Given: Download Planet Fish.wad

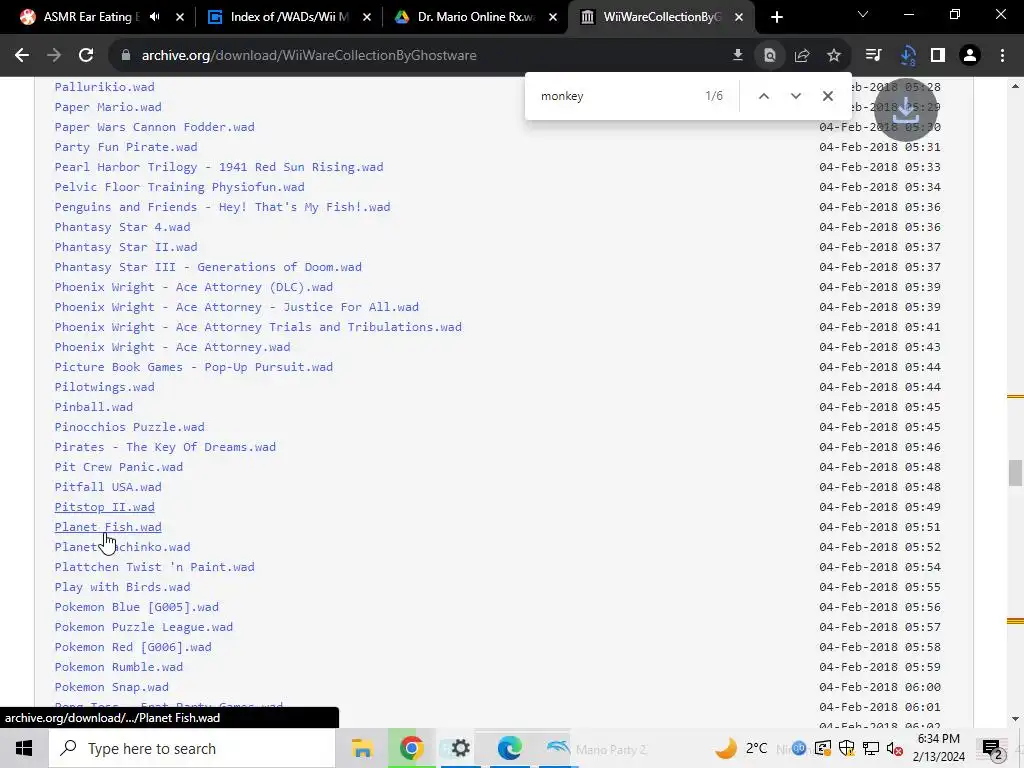Looking at the screenshot, I should (108, 527).
